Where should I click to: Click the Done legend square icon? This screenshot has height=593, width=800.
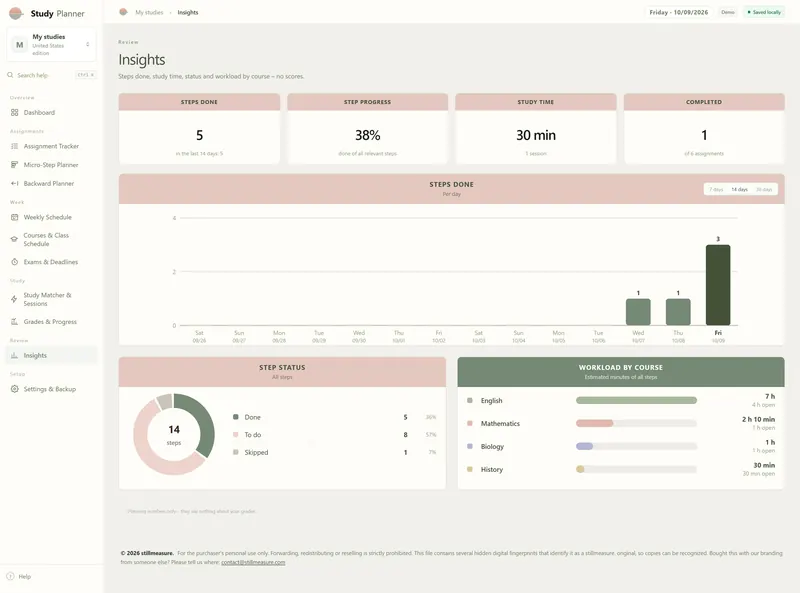[x=236, y=417]
